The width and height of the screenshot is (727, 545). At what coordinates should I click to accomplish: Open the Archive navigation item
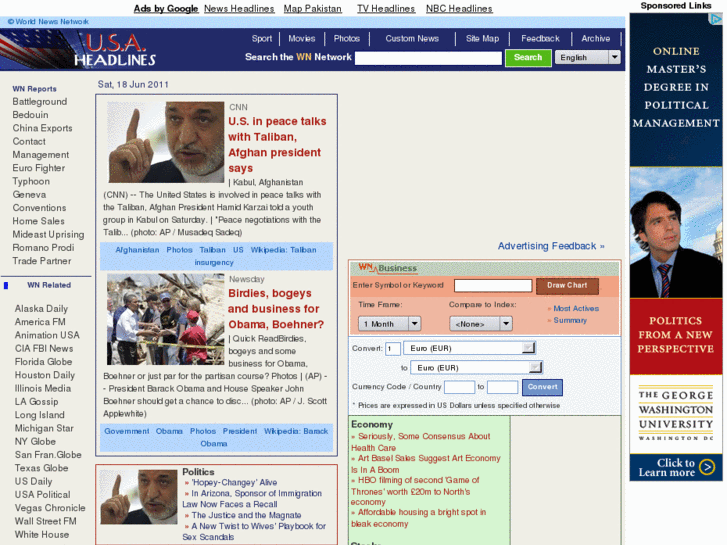point(595,38)
